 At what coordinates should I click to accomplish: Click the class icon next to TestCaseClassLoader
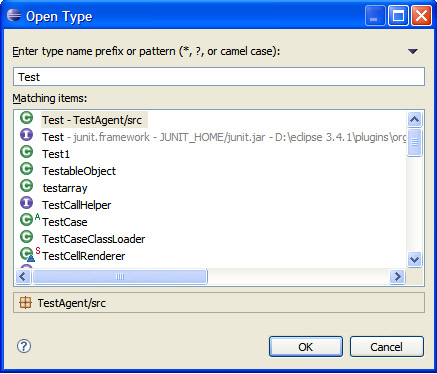pyautogui.click(x=26, y=237)
